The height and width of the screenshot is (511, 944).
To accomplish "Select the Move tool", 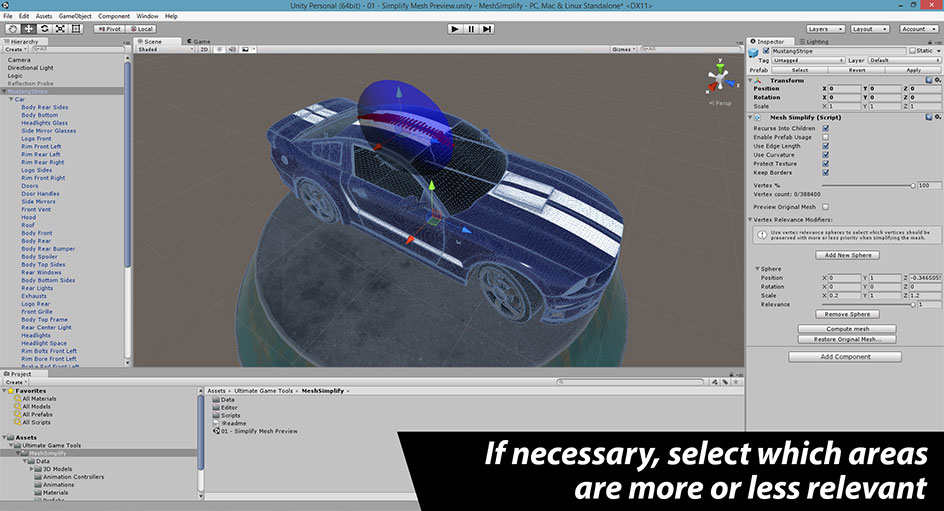I will tap(28, 28).
